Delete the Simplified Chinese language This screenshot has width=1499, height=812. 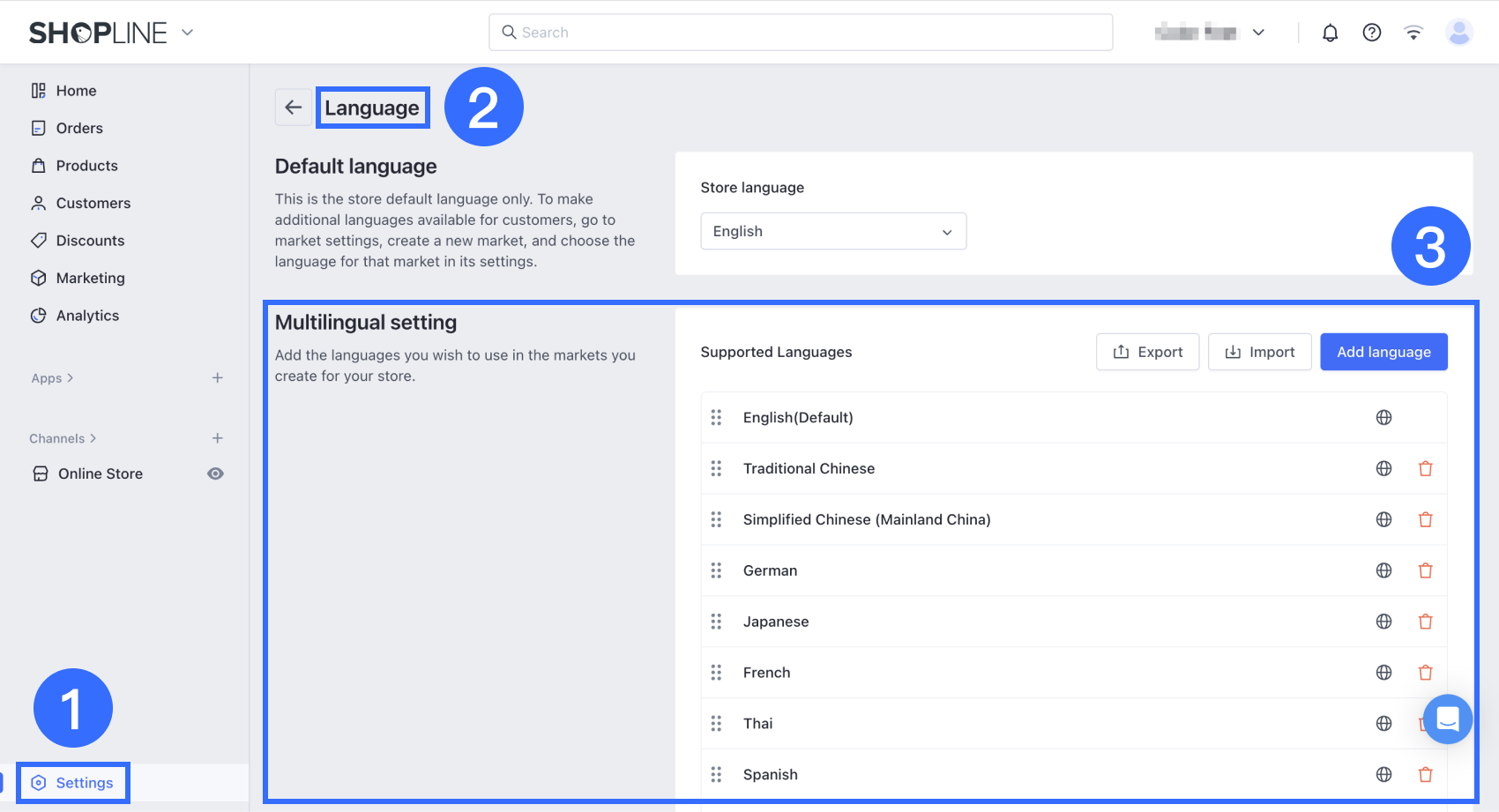[x=1426, y=520]
